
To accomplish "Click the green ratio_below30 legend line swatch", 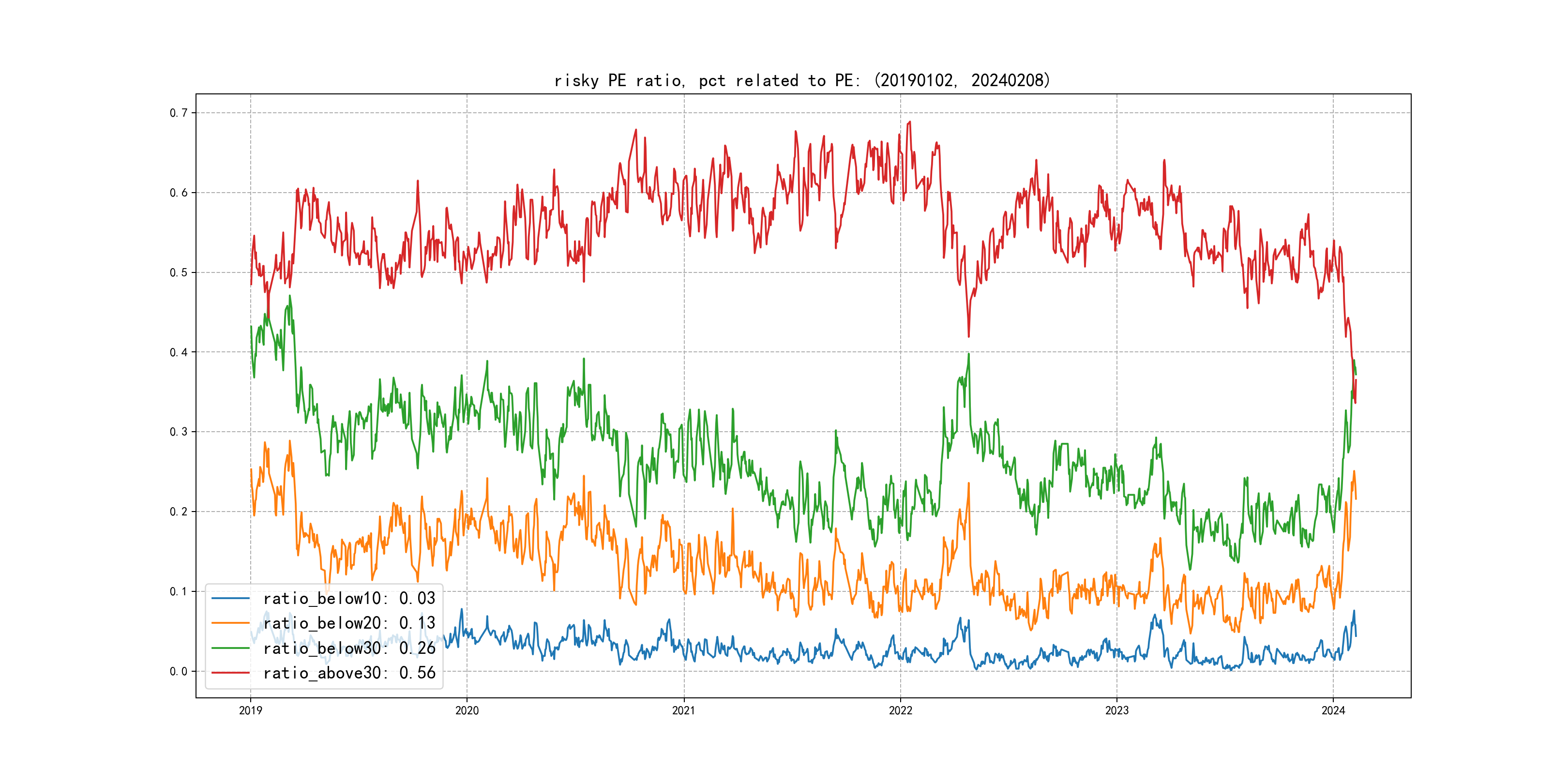I will click(230, 648).
